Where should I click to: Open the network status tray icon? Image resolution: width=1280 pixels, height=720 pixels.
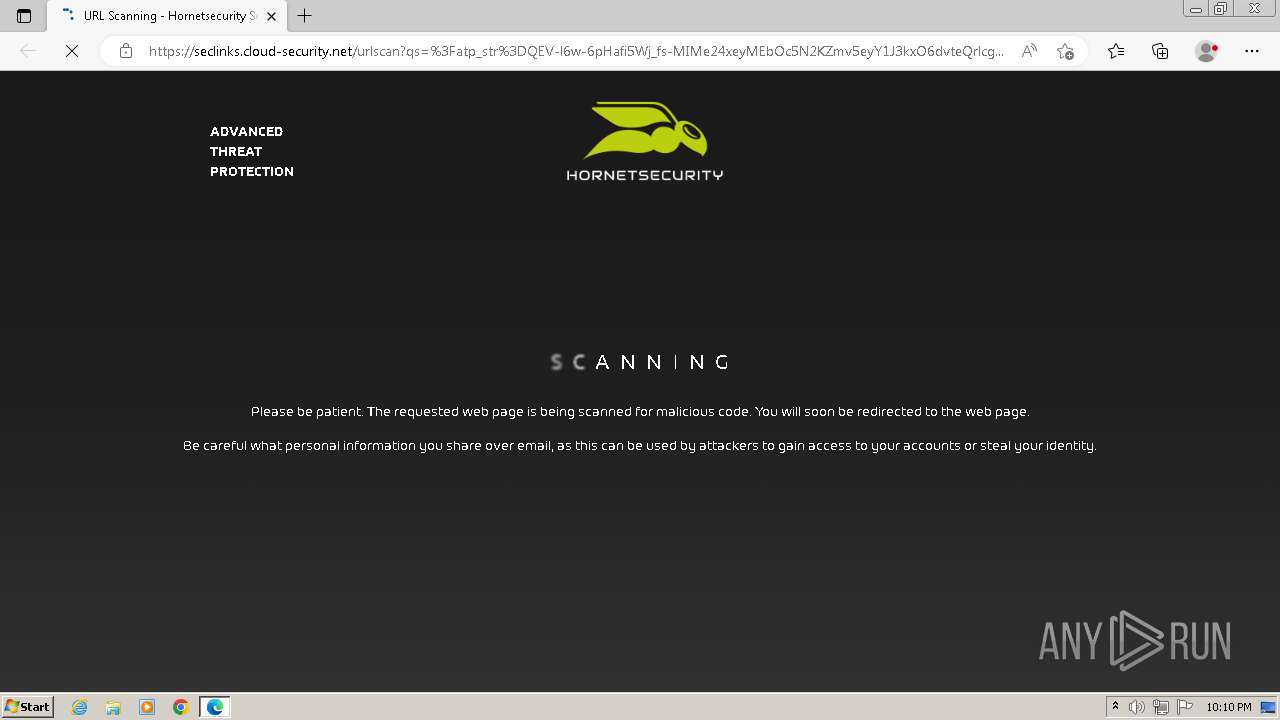pos(1160,707)
